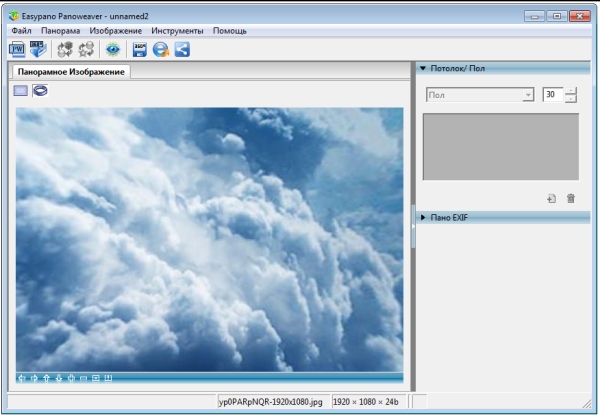Pan the panorama up with arrow icon

tap(46, 378)
